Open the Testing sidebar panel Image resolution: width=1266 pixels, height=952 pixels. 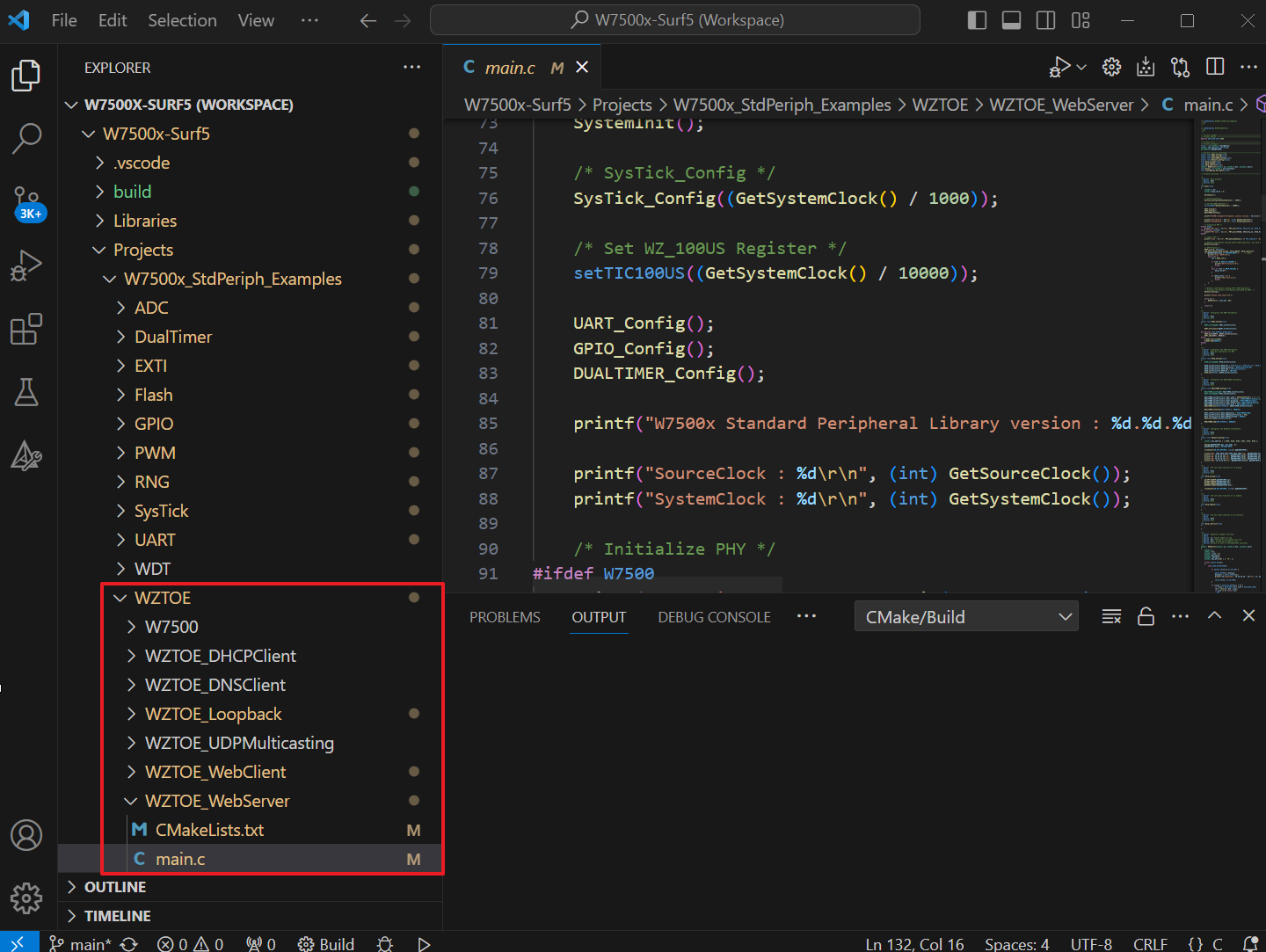click(26, 392)
